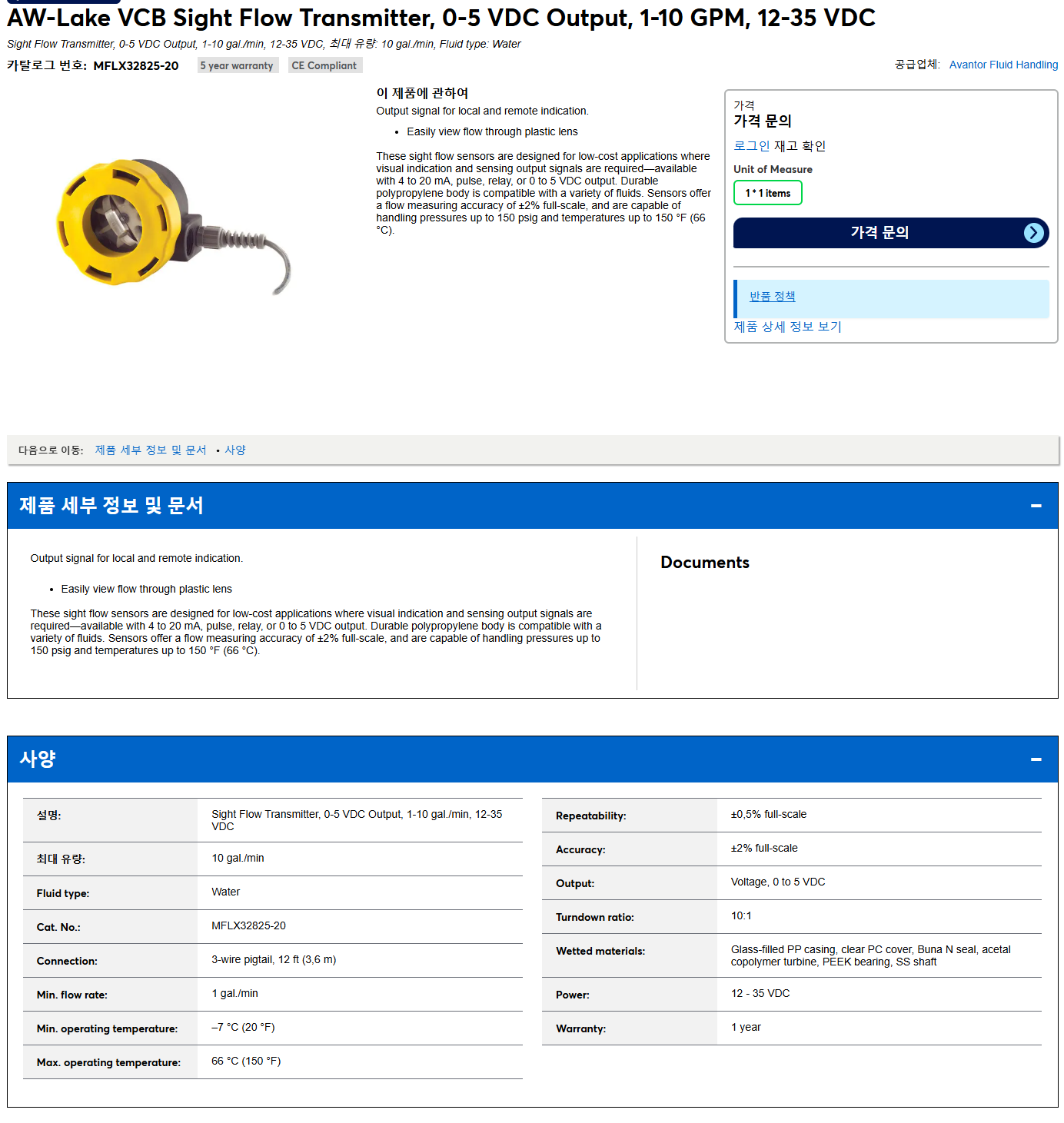Viewport: 1064px width, 1123px height.
Task: Click the Min. operating temperature value
Action: pyautogui.click(x=243, y=1028)
